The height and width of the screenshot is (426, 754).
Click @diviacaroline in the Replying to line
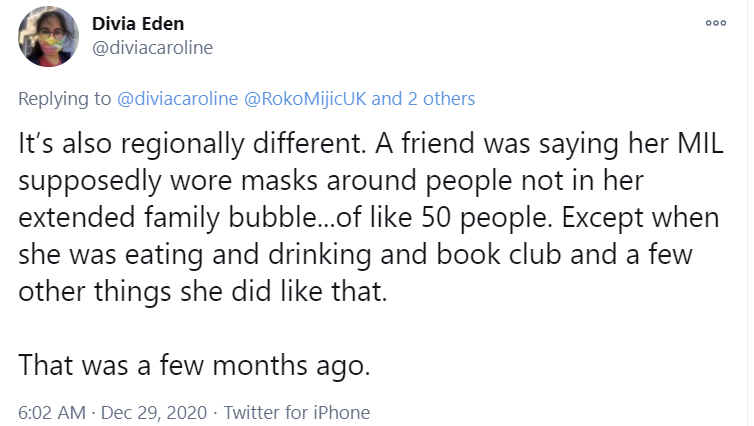pyautogui.click(x=179, y=99)
